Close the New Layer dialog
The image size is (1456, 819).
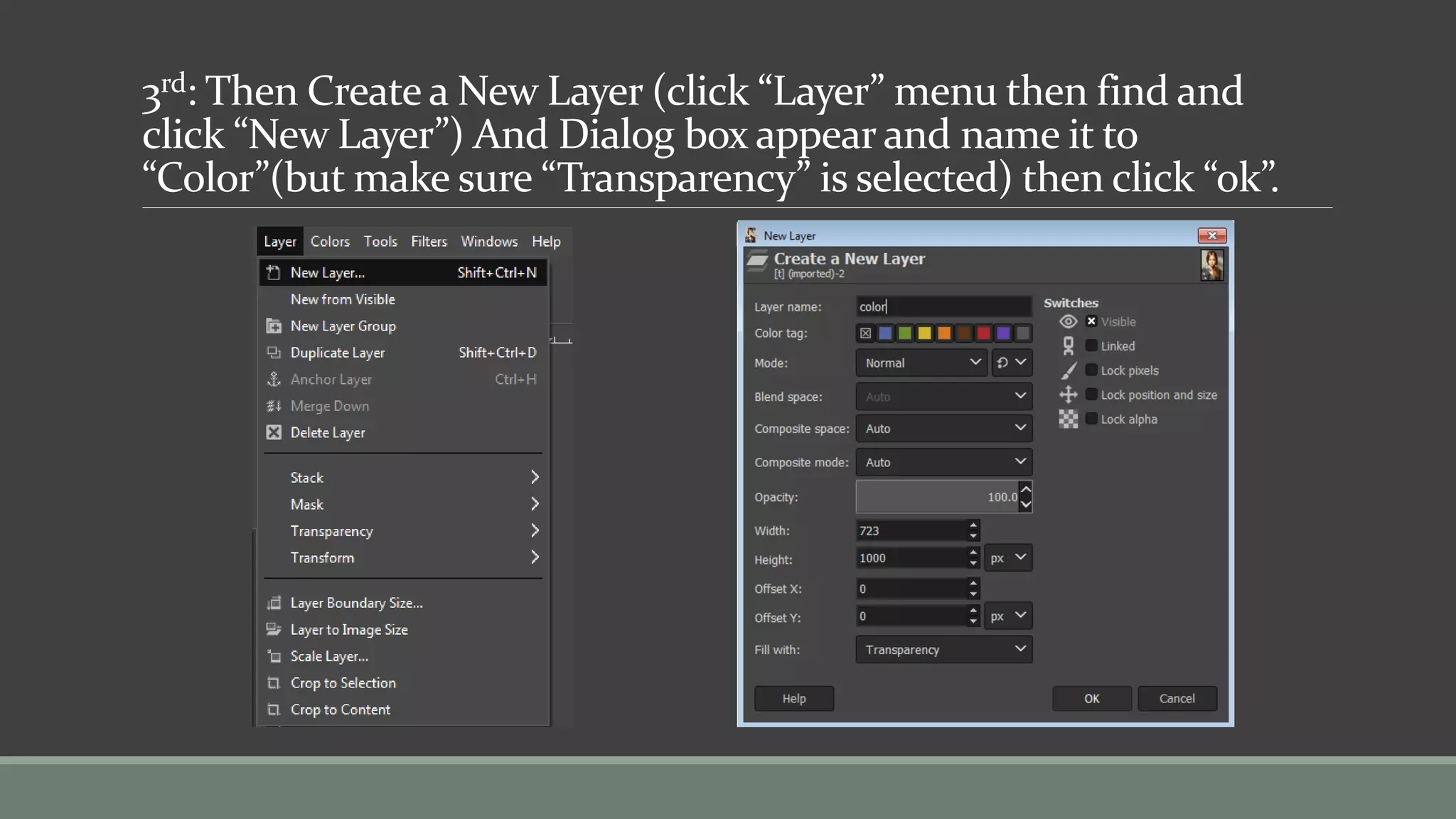pos(1212,235)
